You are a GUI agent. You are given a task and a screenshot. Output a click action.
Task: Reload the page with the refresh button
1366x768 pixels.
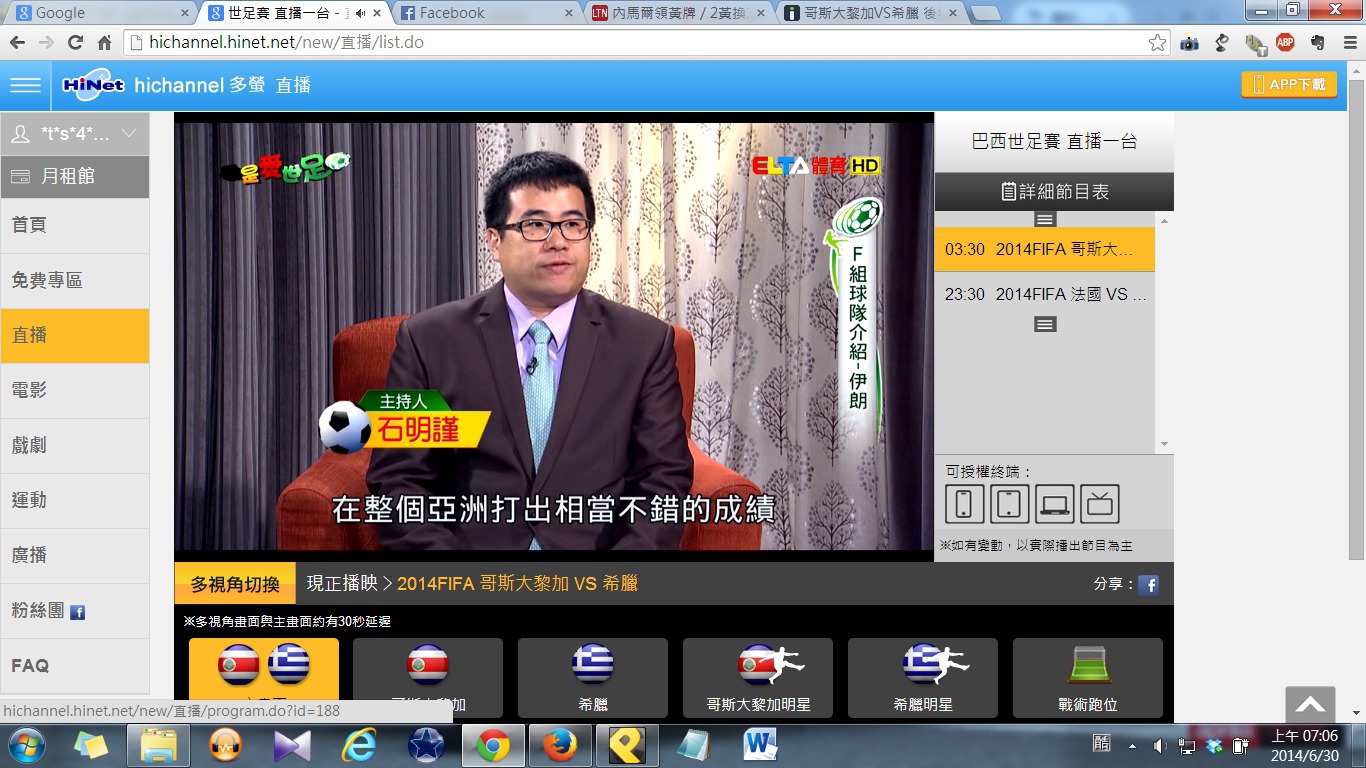pyautogui.click(x=75, y=43)
